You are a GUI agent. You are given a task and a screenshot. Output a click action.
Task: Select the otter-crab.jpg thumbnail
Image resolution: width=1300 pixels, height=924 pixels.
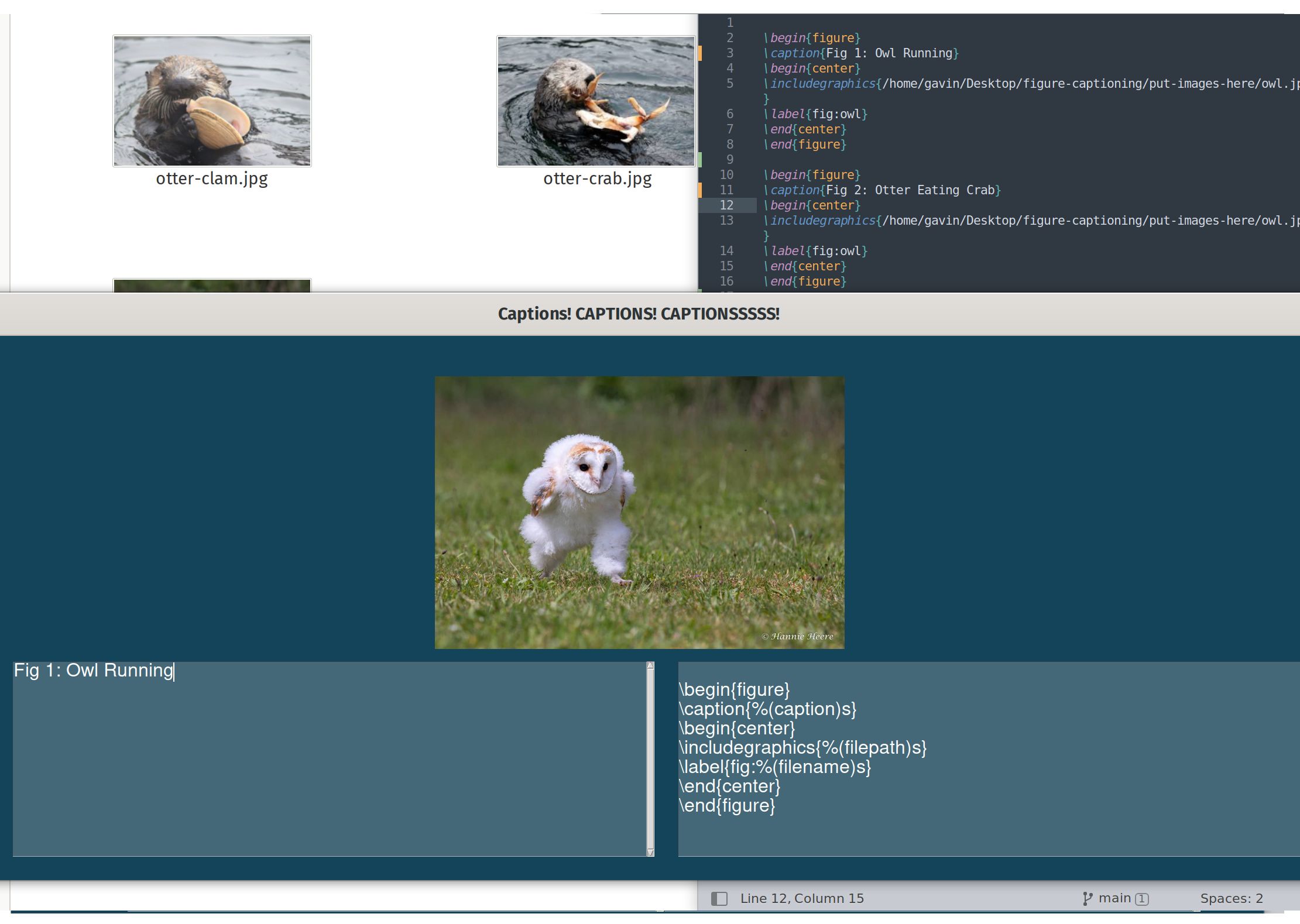[596, 101]
